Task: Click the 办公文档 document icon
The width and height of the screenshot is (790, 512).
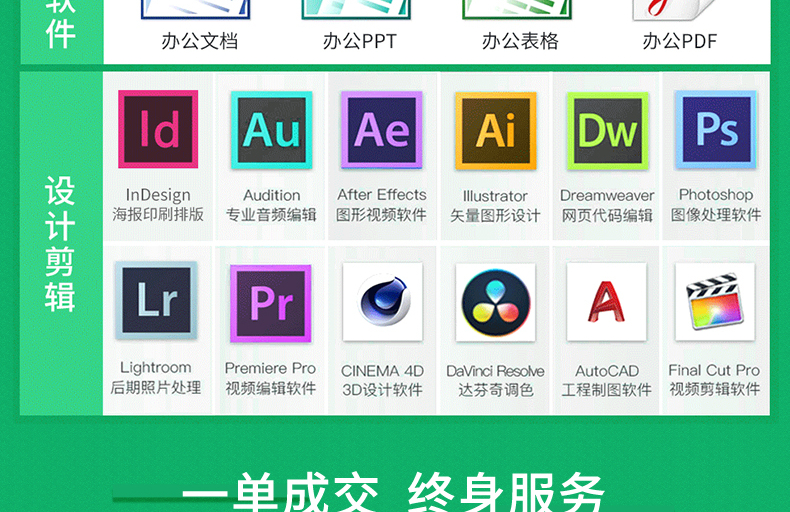Action: [x=195, y=9]
